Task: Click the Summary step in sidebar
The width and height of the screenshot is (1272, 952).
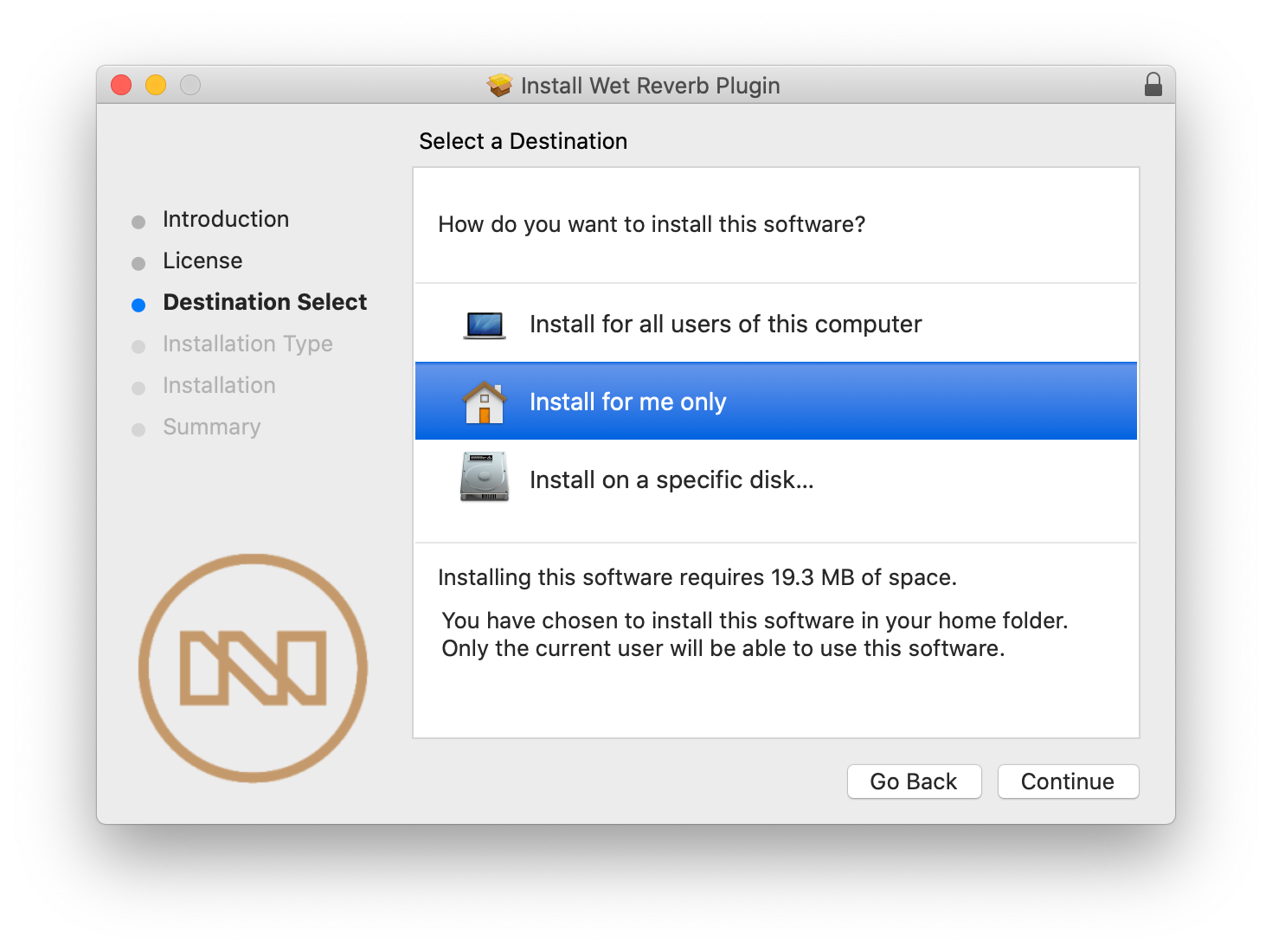Action: coord(211,427)
